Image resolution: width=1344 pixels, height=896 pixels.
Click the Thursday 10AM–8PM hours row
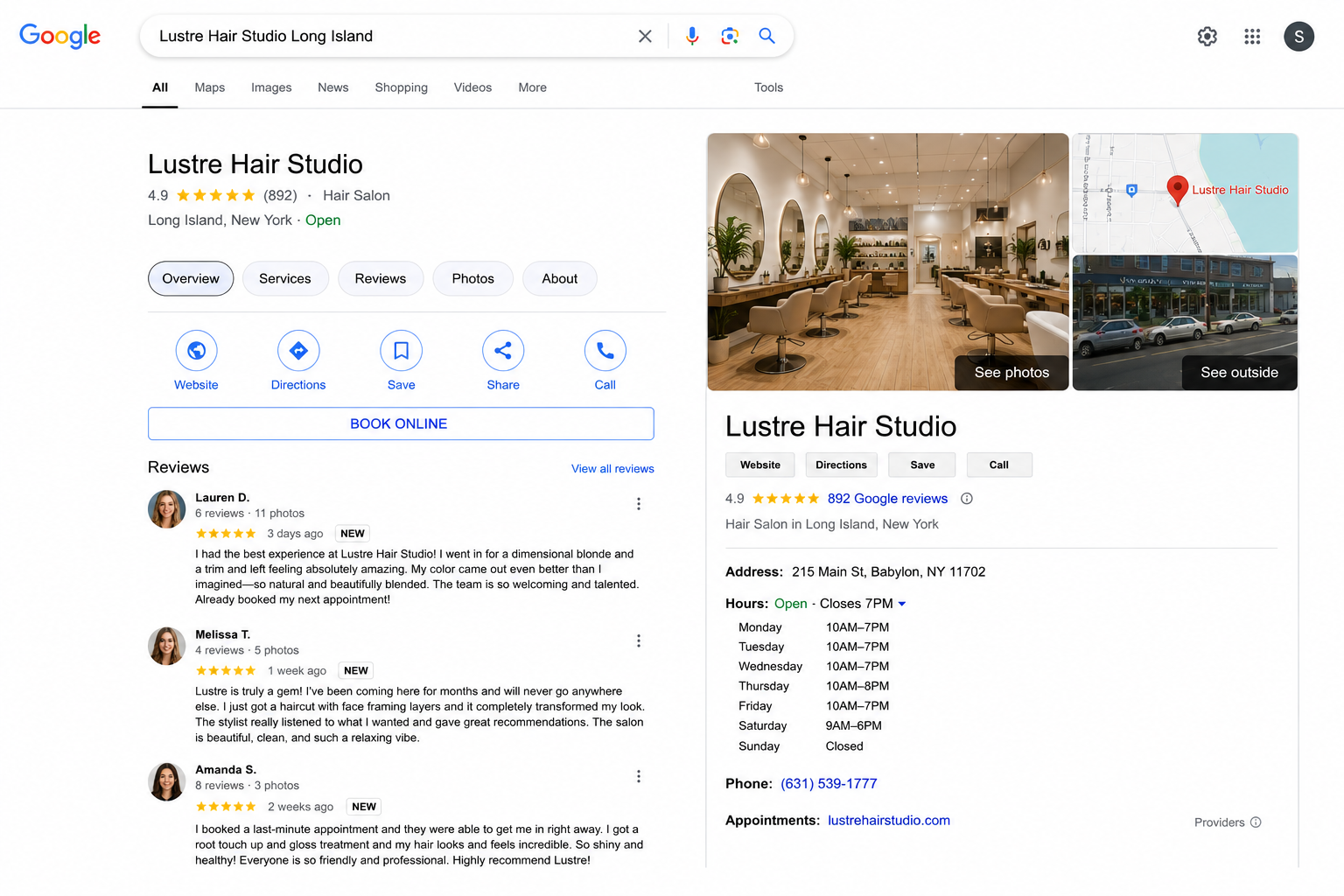point(814,686)
